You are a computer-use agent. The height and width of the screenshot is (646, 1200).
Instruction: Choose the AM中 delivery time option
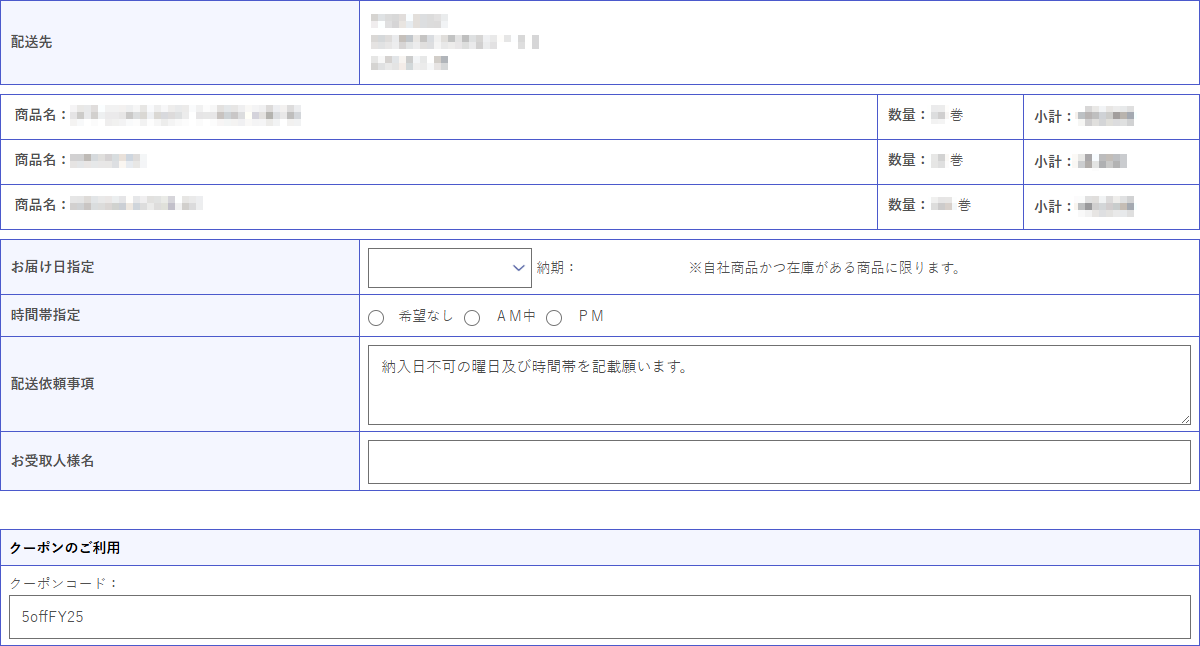[x=471, y=318]
